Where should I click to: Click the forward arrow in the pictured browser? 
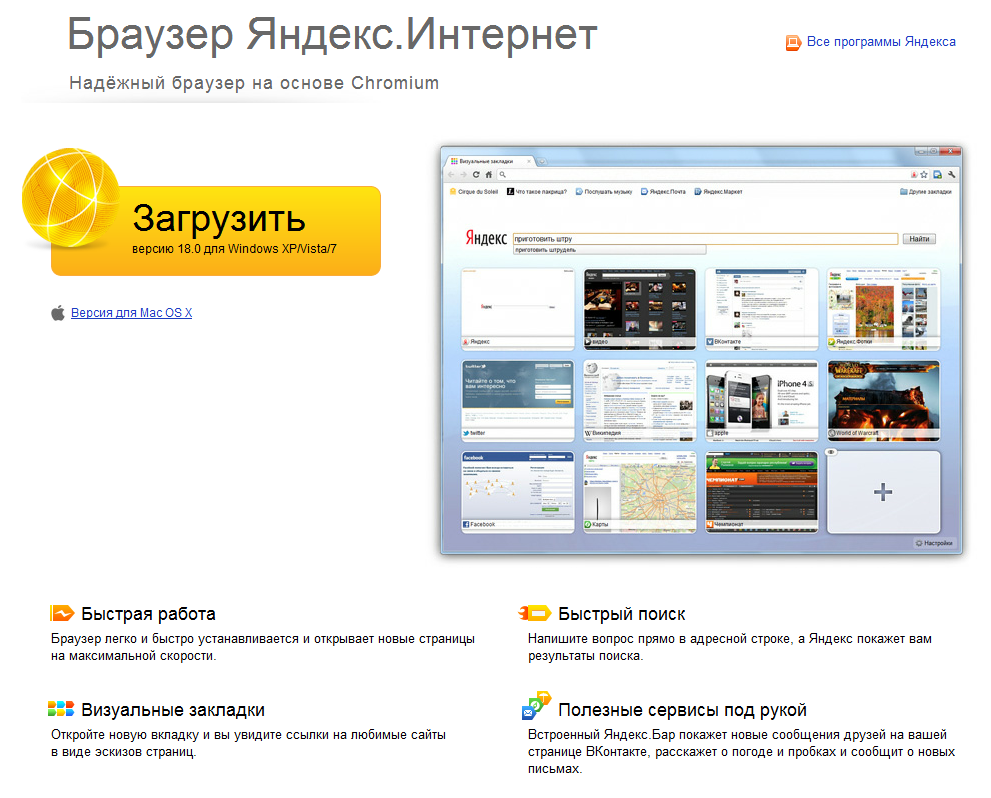tap(463, 174)
